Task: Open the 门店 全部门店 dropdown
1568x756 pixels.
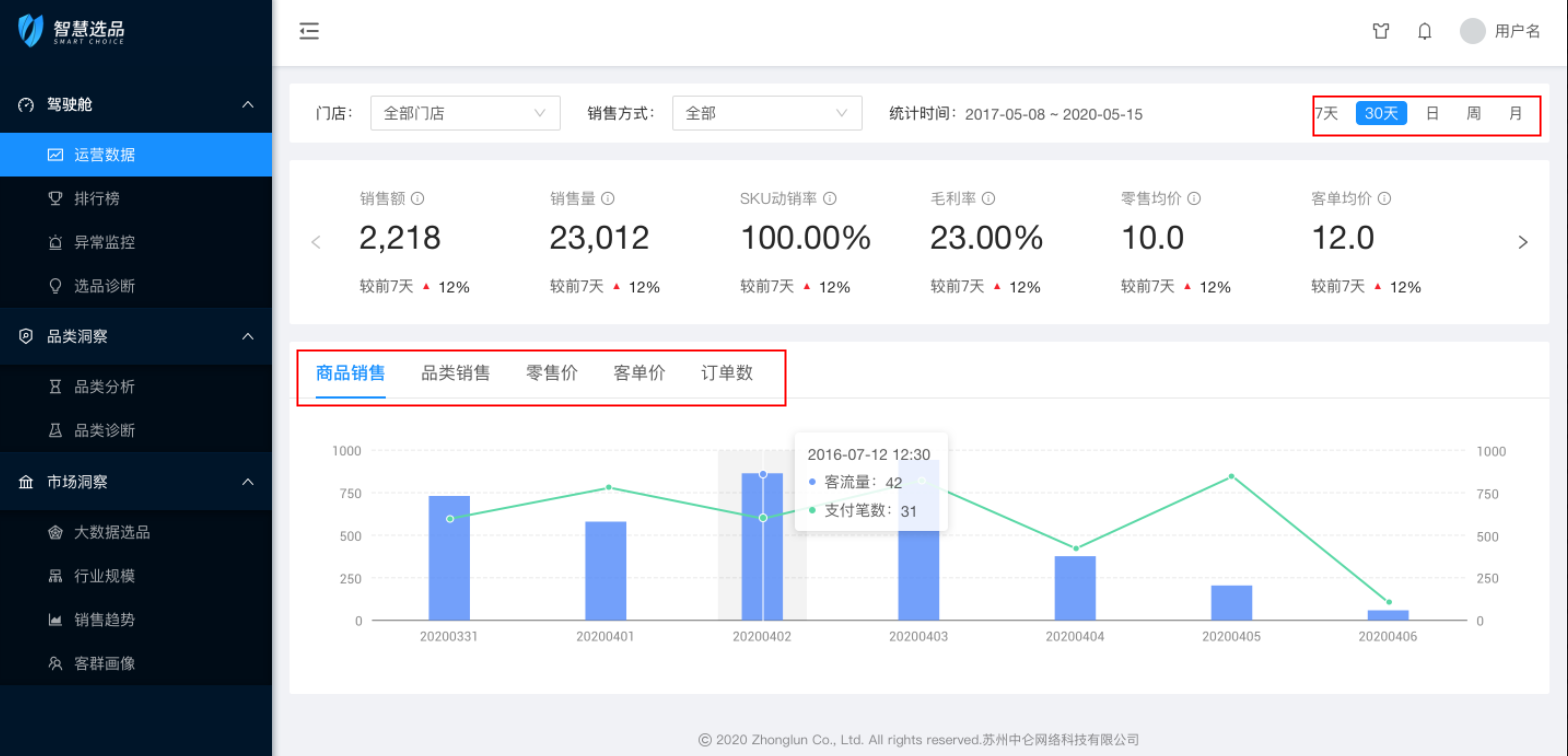Action: pyautogui.click(x=465, y=114)
